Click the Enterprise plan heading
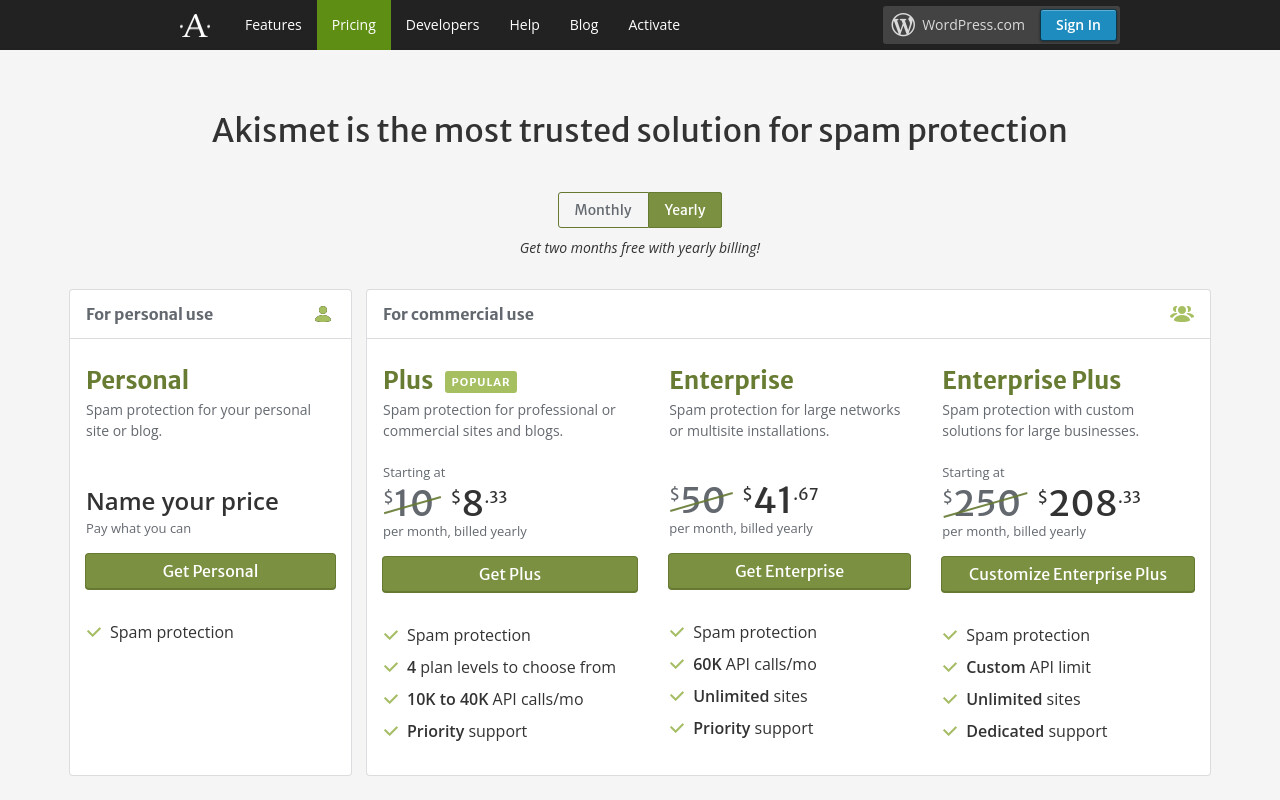 [x=731, y=380]
